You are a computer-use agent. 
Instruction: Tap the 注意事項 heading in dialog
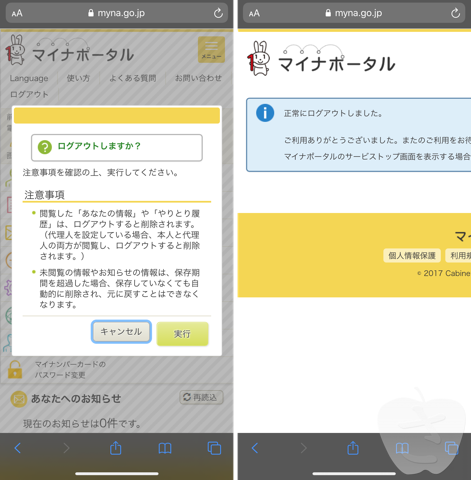click(x=44, y=195)
